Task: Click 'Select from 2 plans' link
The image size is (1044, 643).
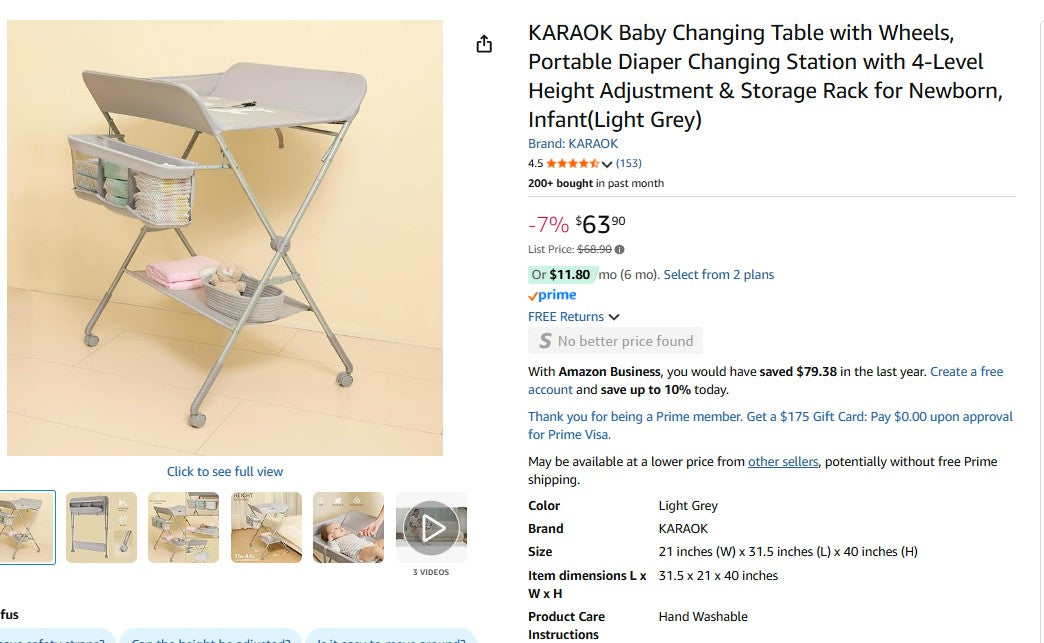Action: click(x=718, y=275)
